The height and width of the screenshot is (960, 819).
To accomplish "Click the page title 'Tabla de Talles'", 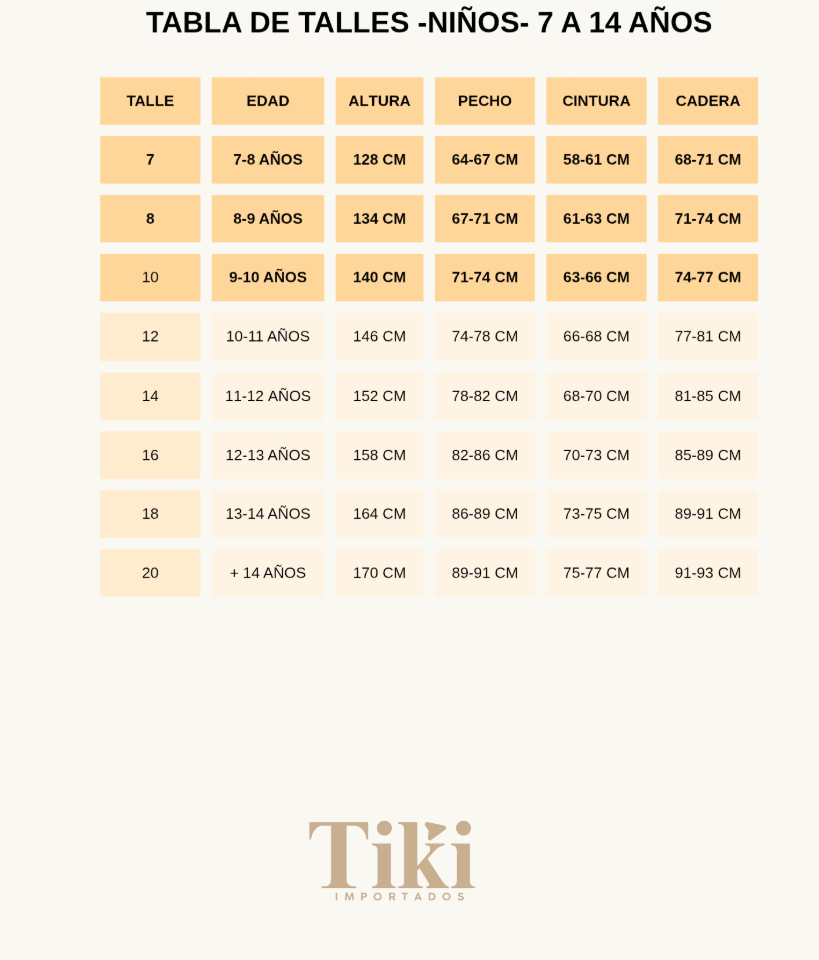I will pos(429,22).
